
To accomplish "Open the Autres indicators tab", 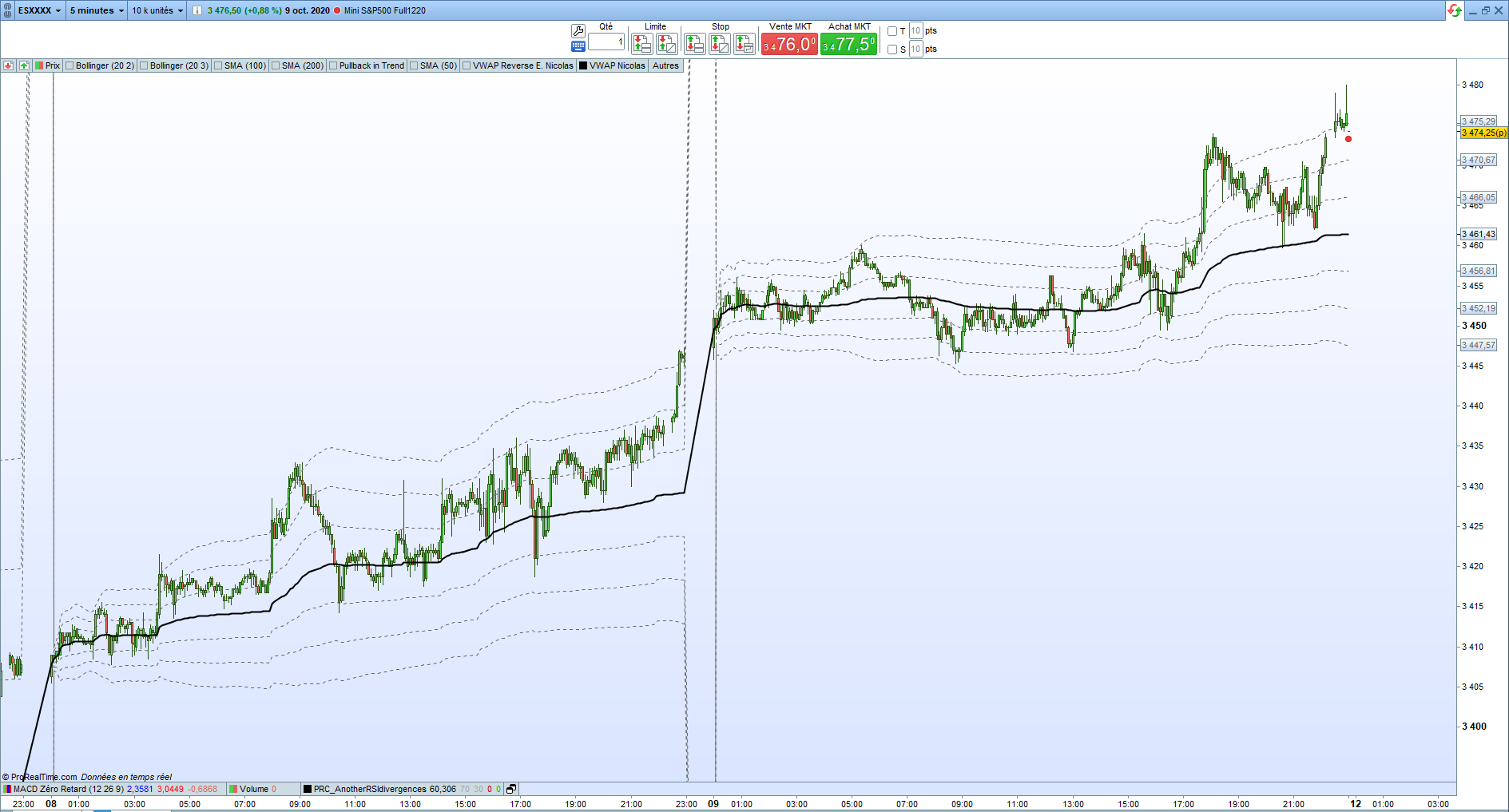I will (x=665, y=65).
